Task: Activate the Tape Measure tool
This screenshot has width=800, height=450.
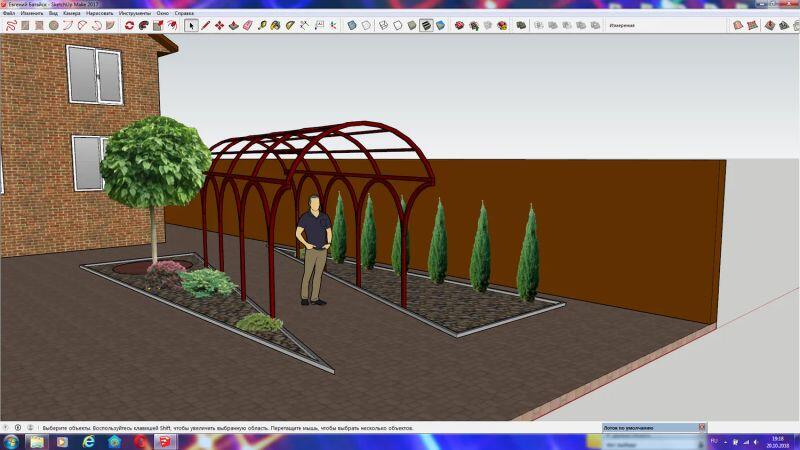Action: click(262, 25)
